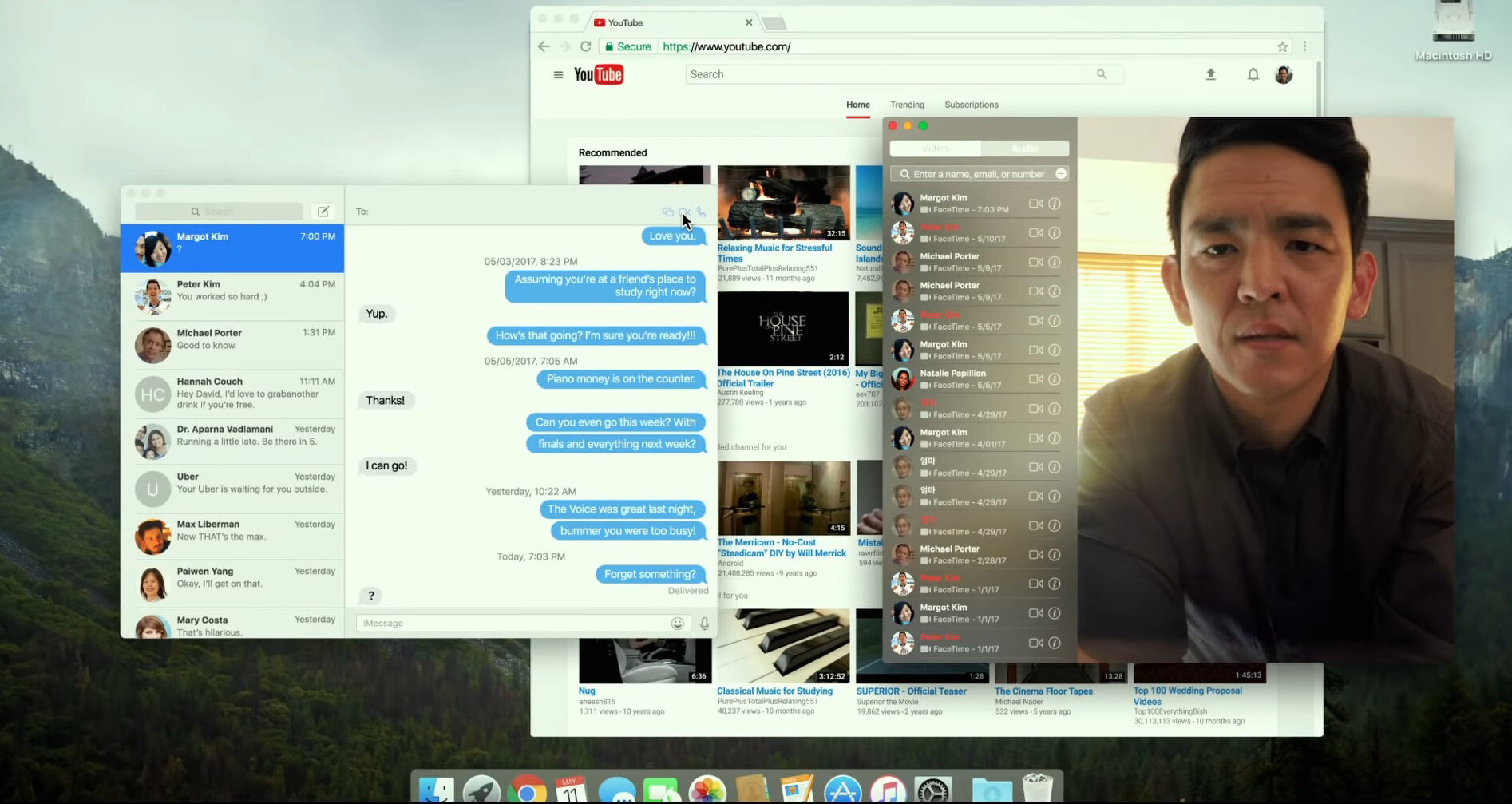Start a video call from Messages toolbar
1512x804 pixels.
(684, 212)
